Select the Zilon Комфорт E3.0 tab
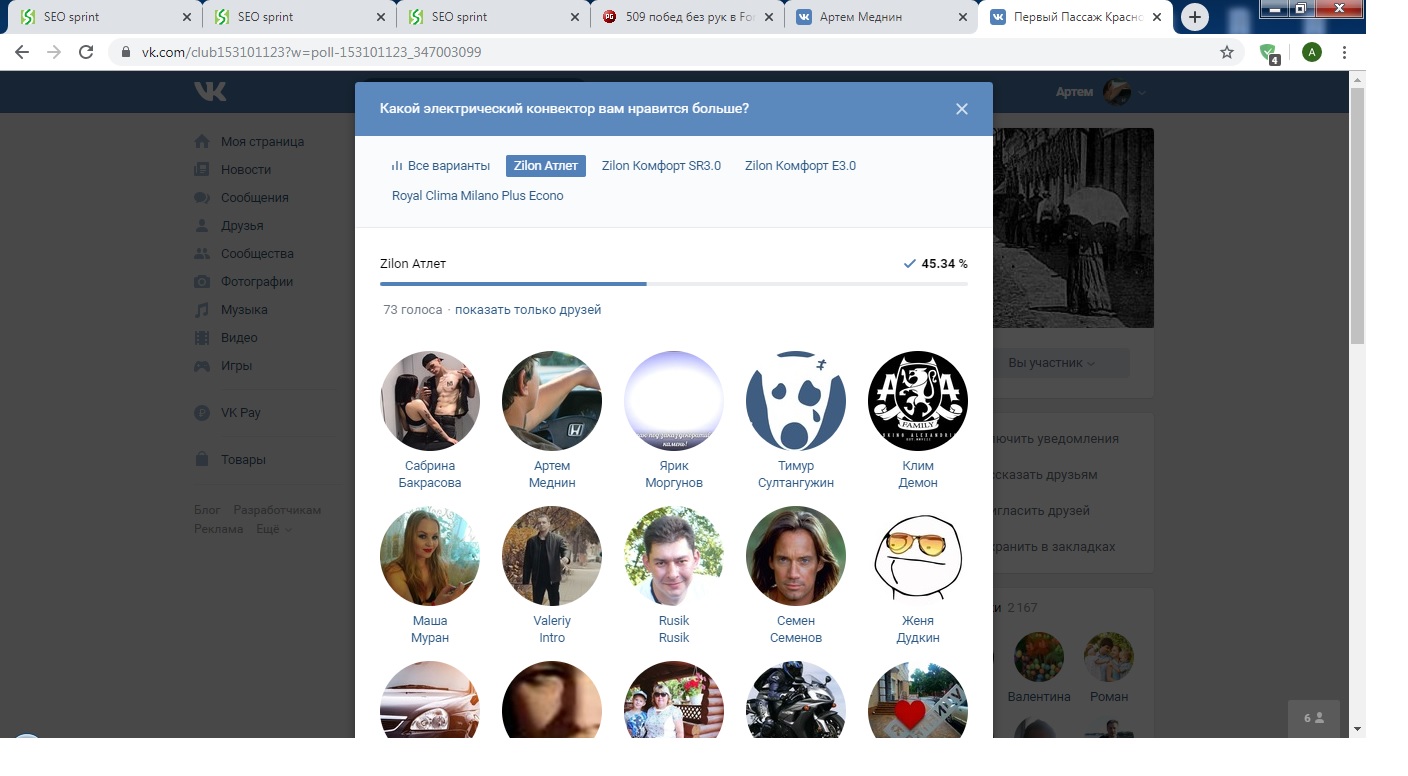Image resolution: width=1408 pixels, height=776 pixels. tap(800, 166)
